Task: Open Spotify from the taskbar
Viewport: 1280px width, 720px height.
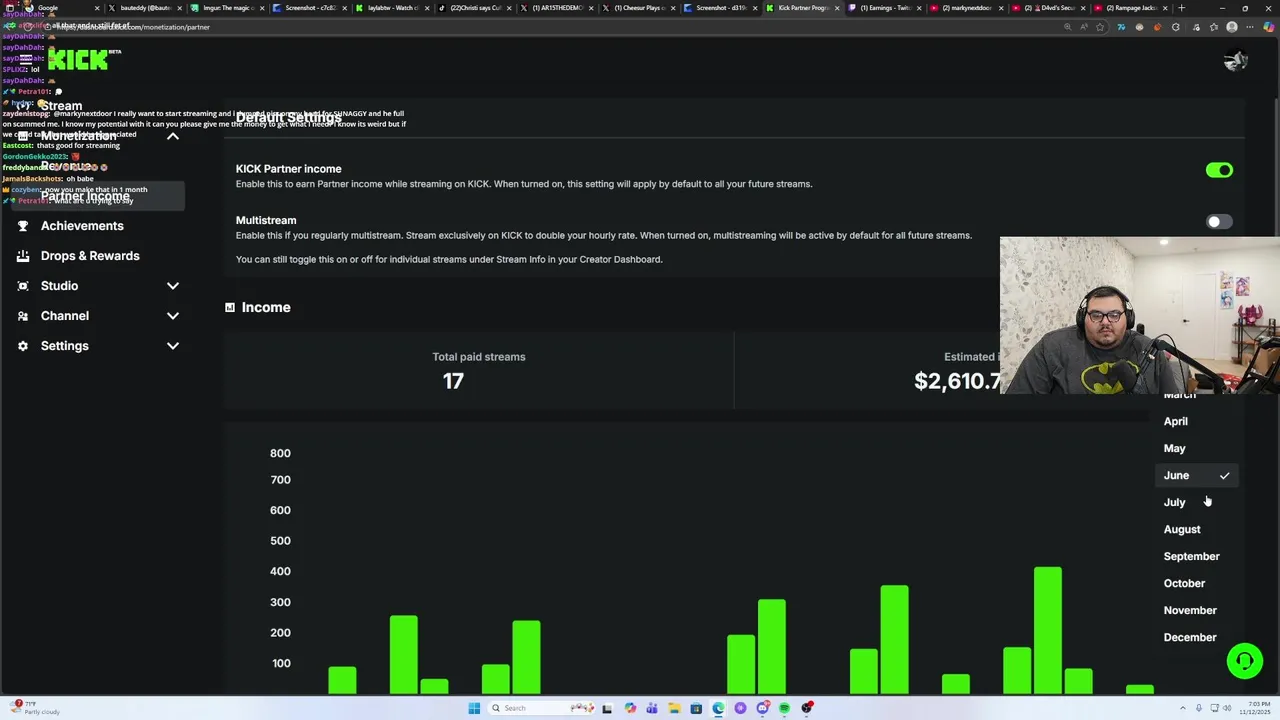Action: [x=785, y=708]
